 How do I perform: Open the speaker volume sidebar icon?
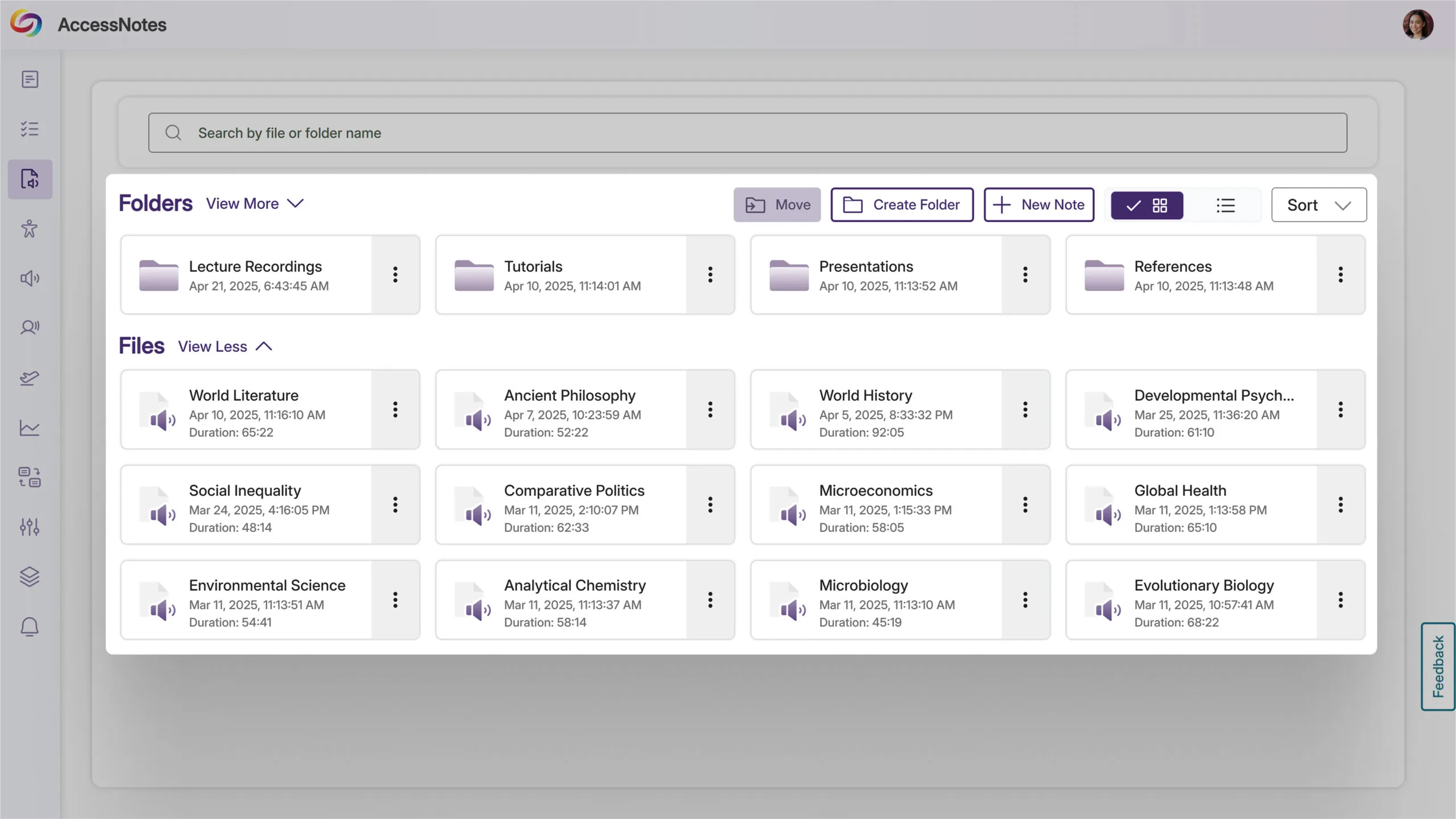click(x=30, y=278)
